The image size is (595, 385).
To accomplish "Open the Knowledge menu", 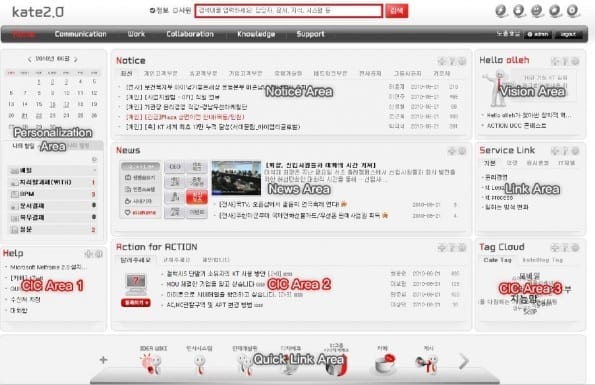I will coord(256,34).
